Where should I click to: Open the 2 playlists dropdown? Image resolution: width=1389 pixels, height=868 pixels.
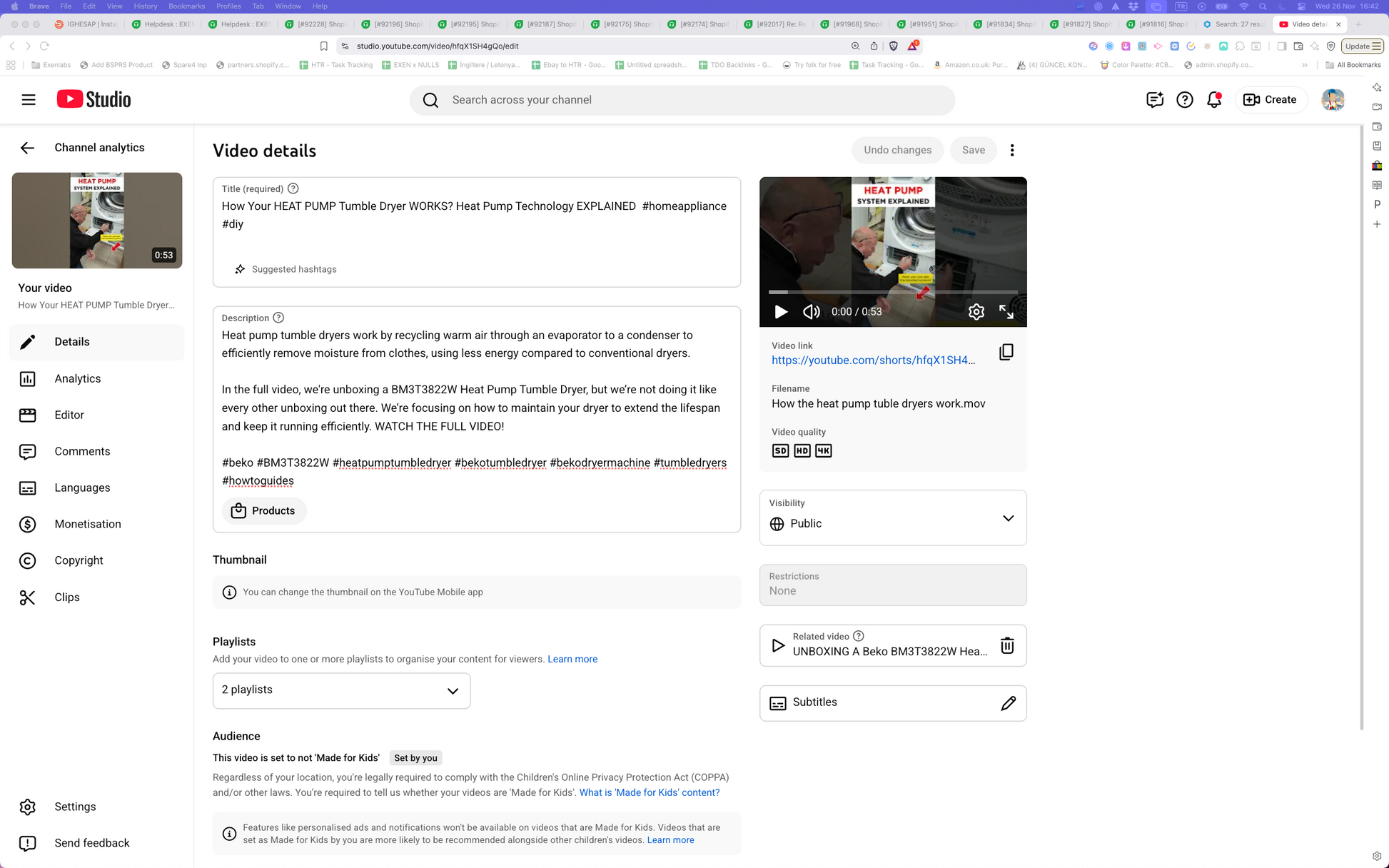click(x=341, y=690)
